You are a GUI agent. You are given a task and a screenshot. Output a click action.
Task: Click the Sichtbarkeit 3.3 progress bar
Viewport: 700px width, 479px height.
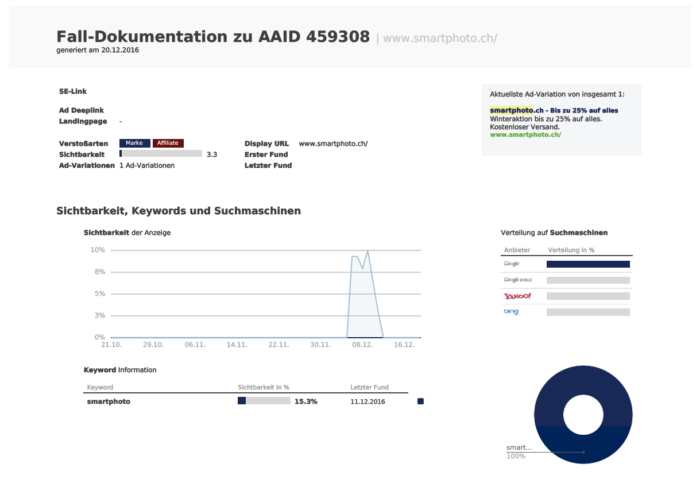point(160,154)
